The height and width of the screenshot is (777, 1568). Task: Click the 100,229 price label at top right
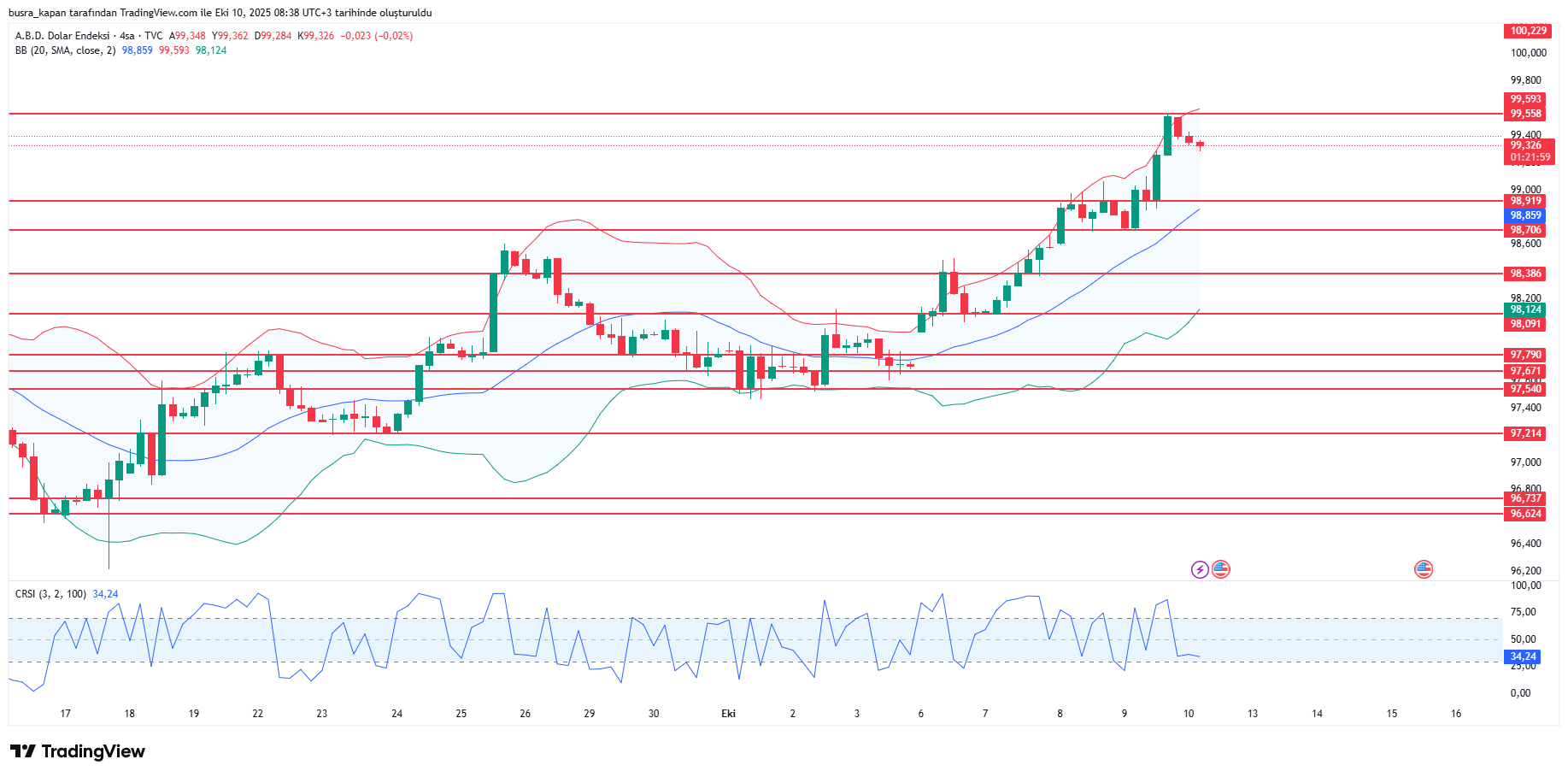point(1528,31)
